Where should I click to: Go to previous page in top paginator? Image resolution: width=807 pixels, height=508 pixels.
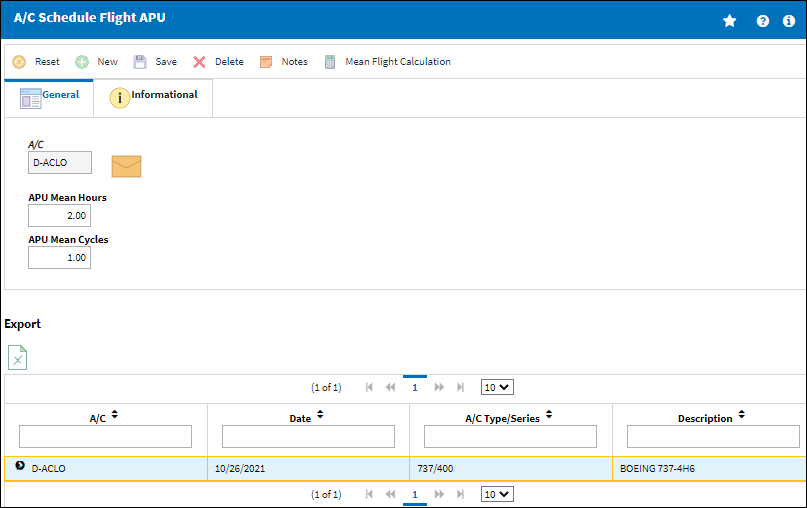(391, 388)
